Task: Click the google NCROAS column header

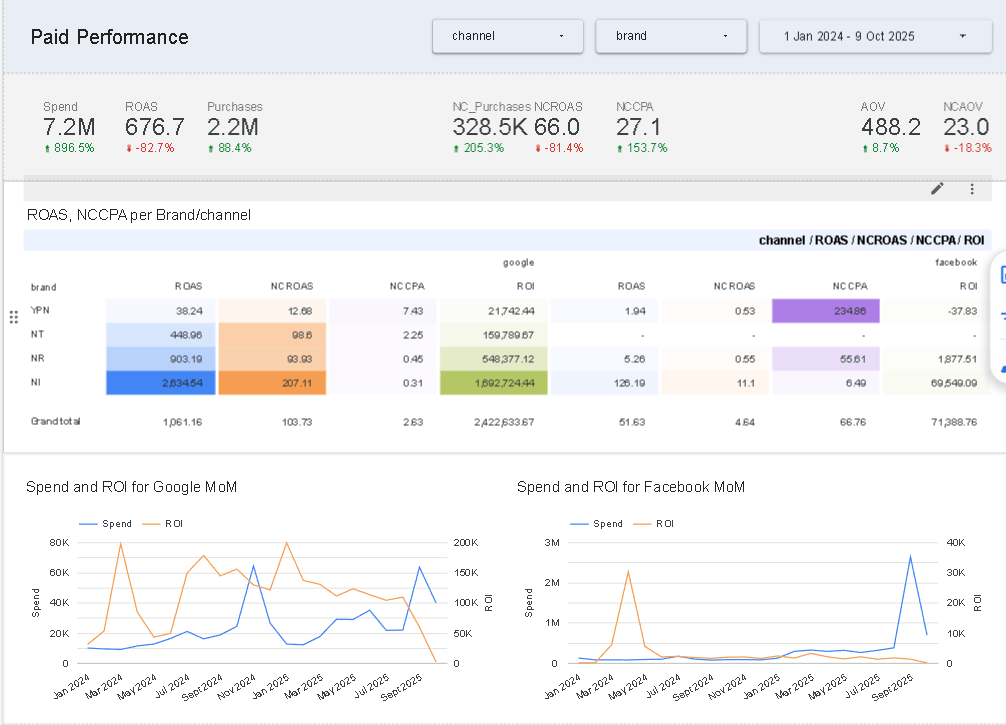Action: [292, 286]
